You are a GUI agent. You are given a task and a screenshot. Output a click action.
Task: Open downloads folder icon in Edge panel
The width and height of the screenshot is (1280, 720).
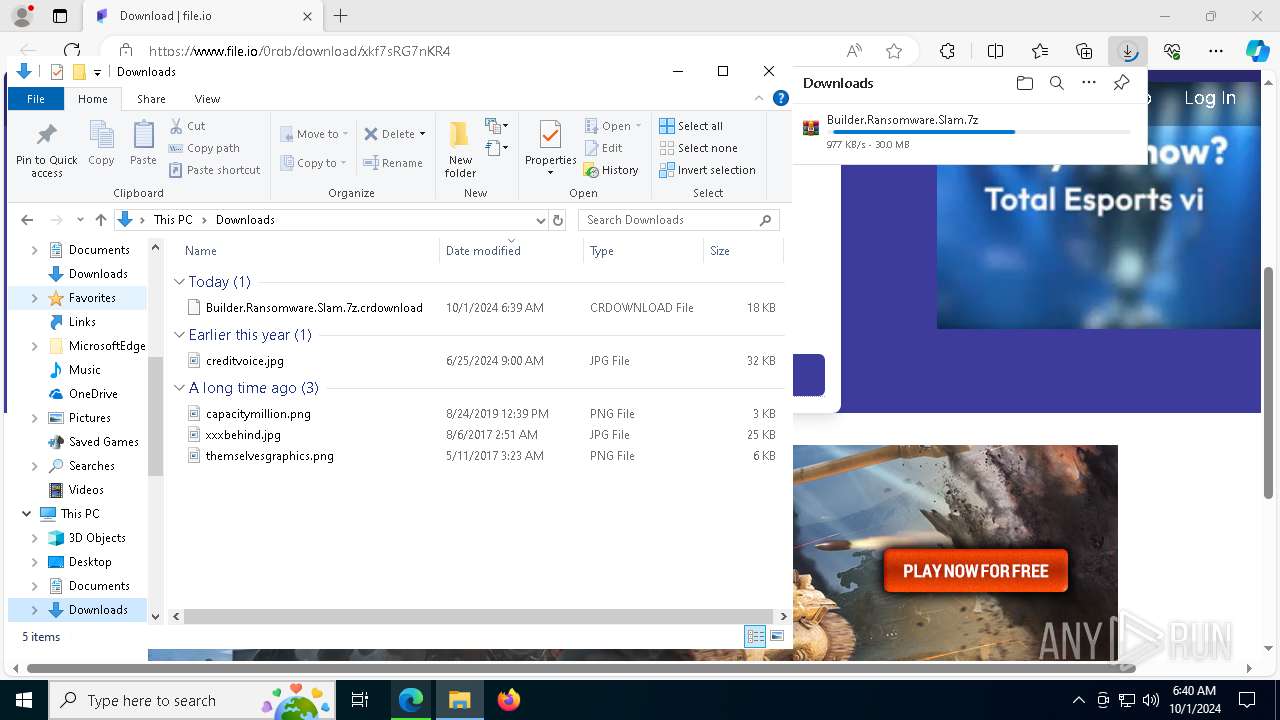[1024, 83]
